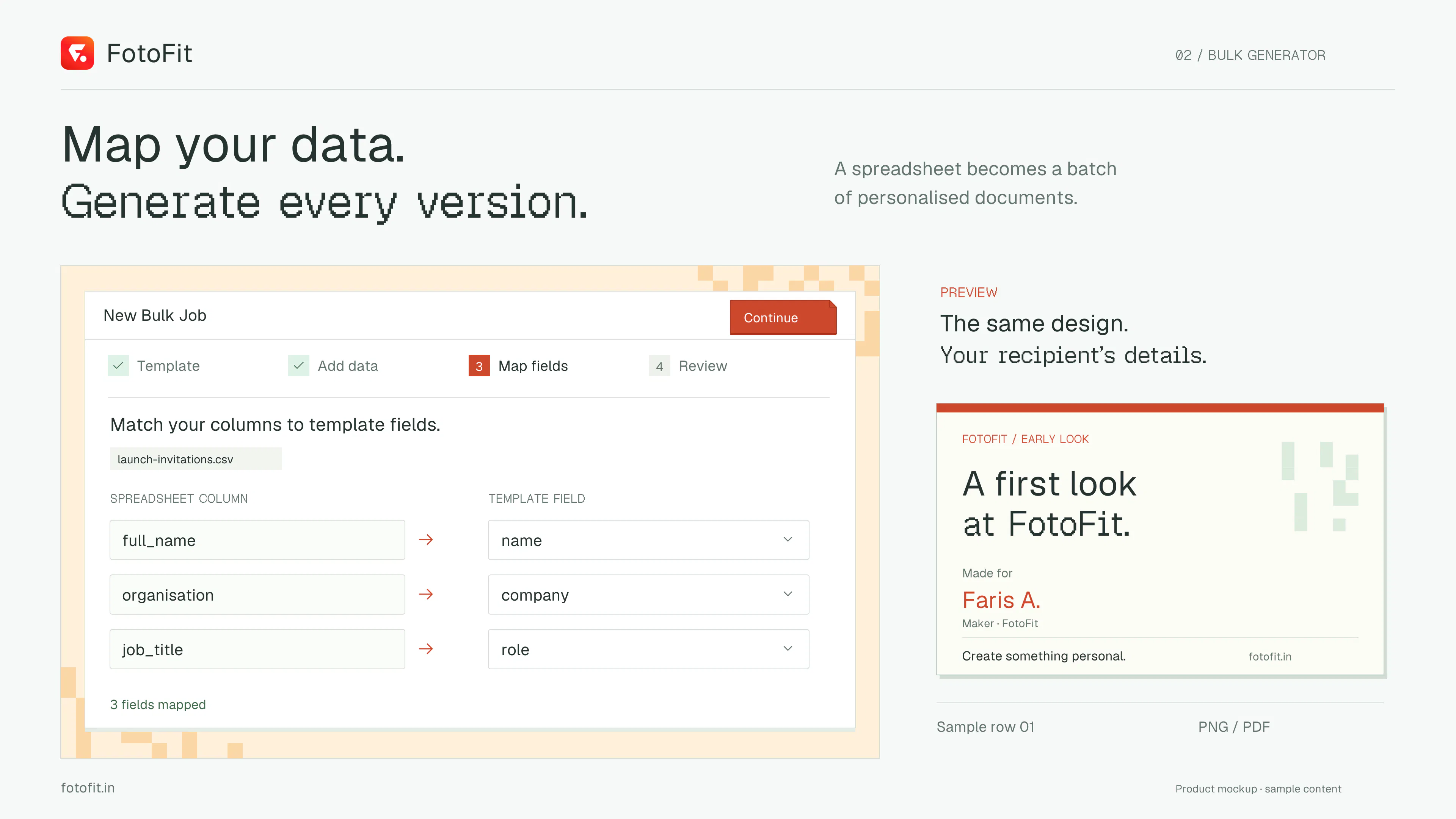Select the Map fields step

click(x=518, y=366)
